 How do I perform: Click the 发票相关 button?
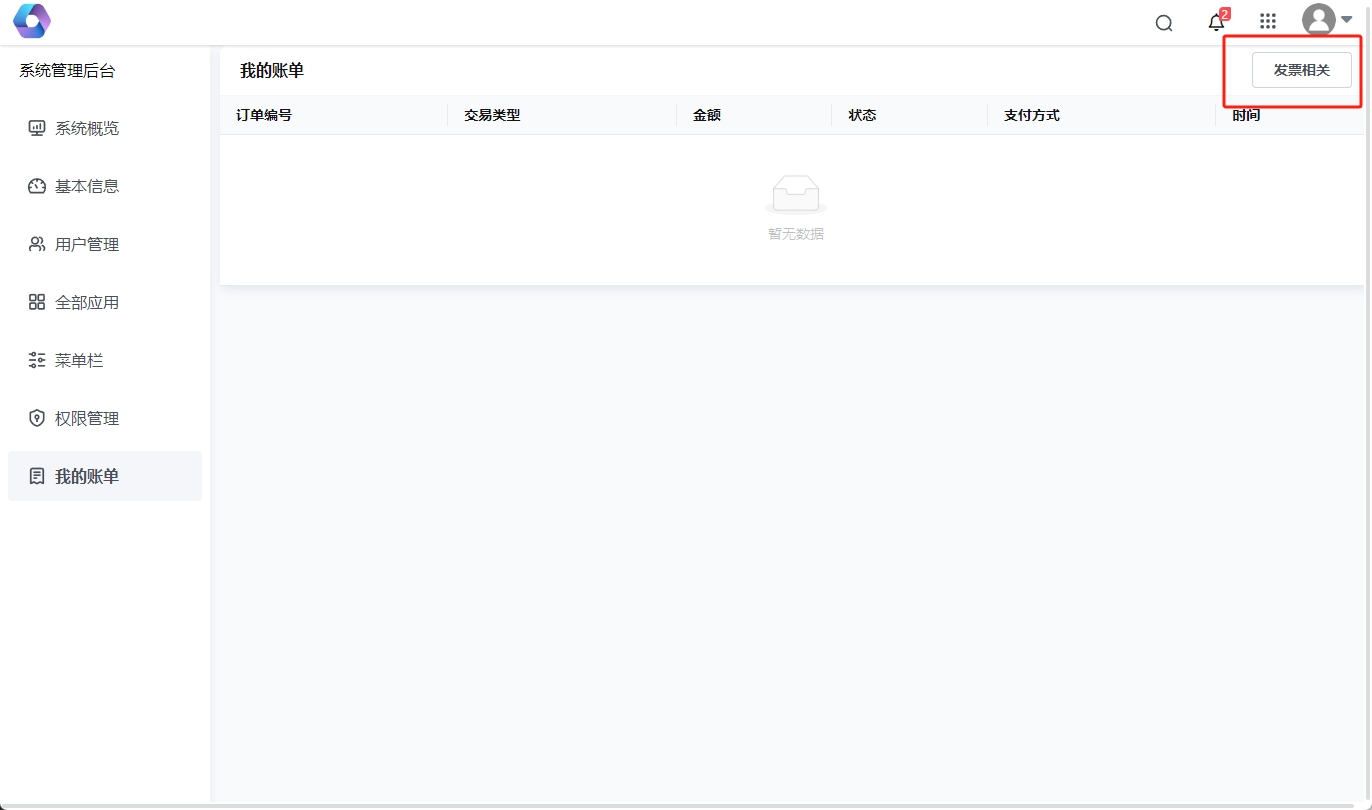pos(1301,70)
